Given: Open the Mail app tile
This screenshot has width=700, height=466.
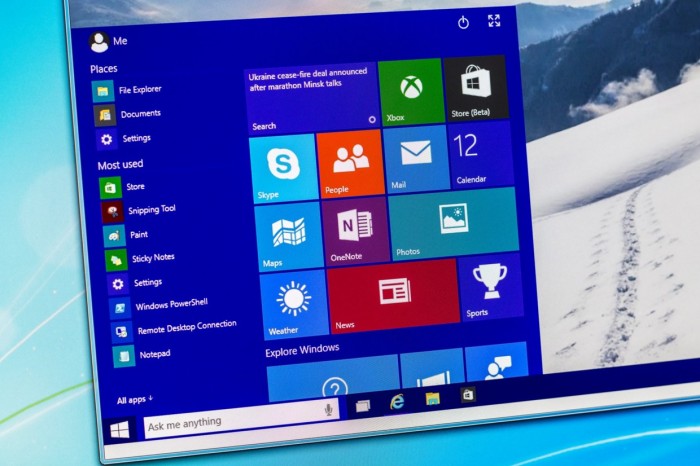Looking at the screenshot, I should (x=415, y=158).
